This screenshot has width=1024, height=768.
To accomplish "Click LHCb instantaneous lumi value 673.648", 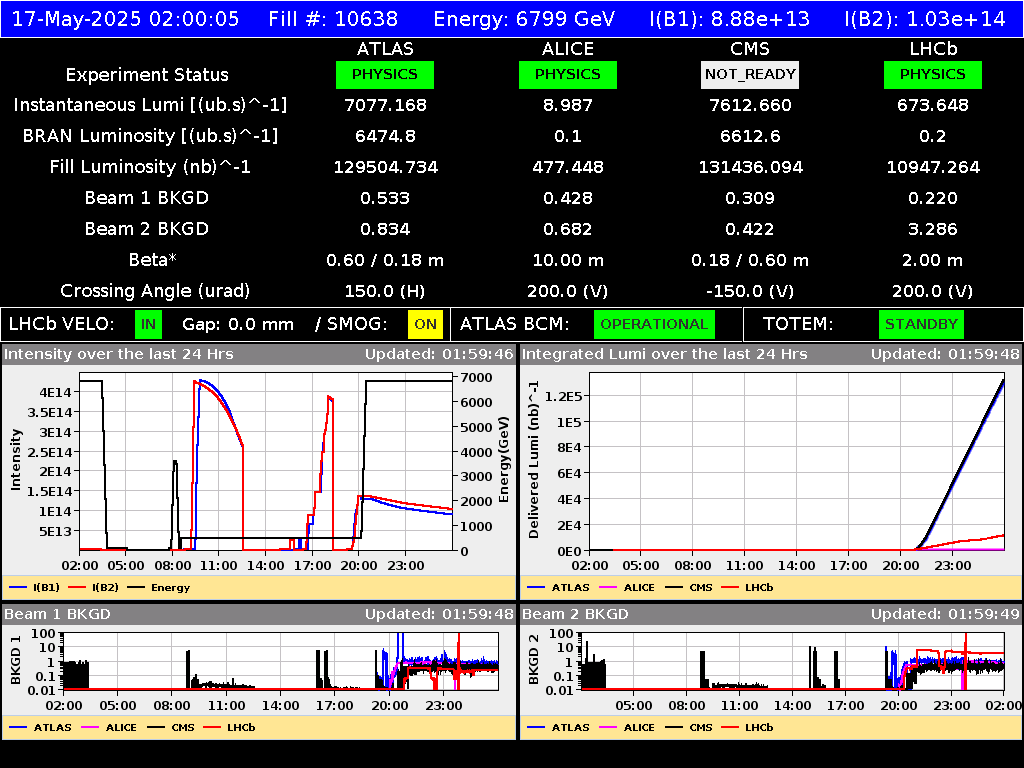I will [x=933, y=105].
